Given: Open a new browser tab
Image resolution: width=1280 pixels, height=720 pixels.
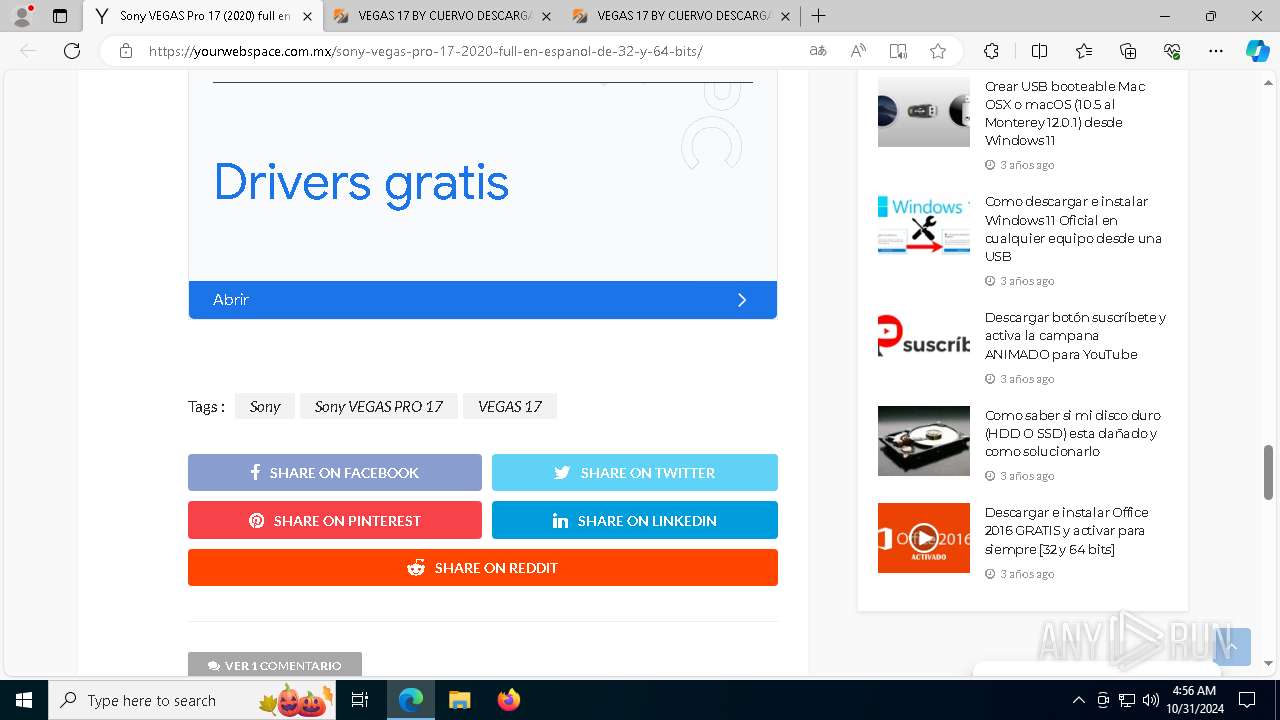Looking at the screenshot, I should pos(818,16).
